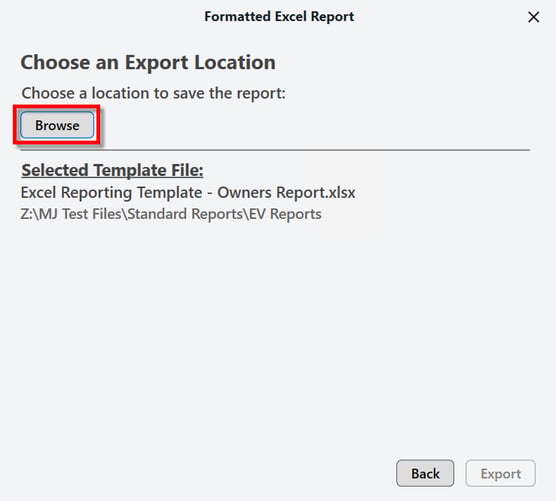Click the 'Choose a location to save' label
The image size is (556, 501).
pos(153,93)
